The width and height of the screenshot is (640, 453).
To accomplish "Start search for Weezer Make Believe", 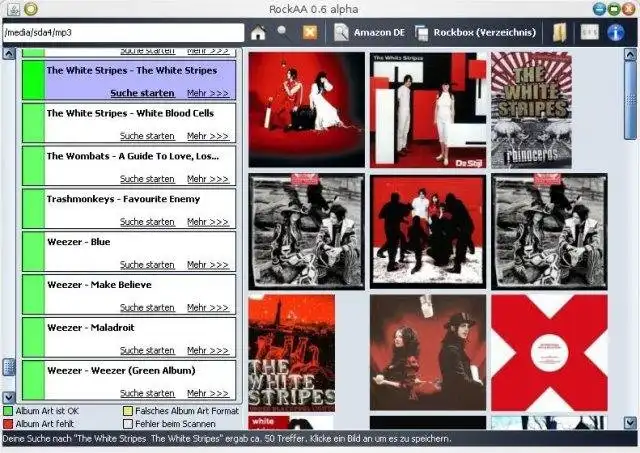I will coord(147,307).
